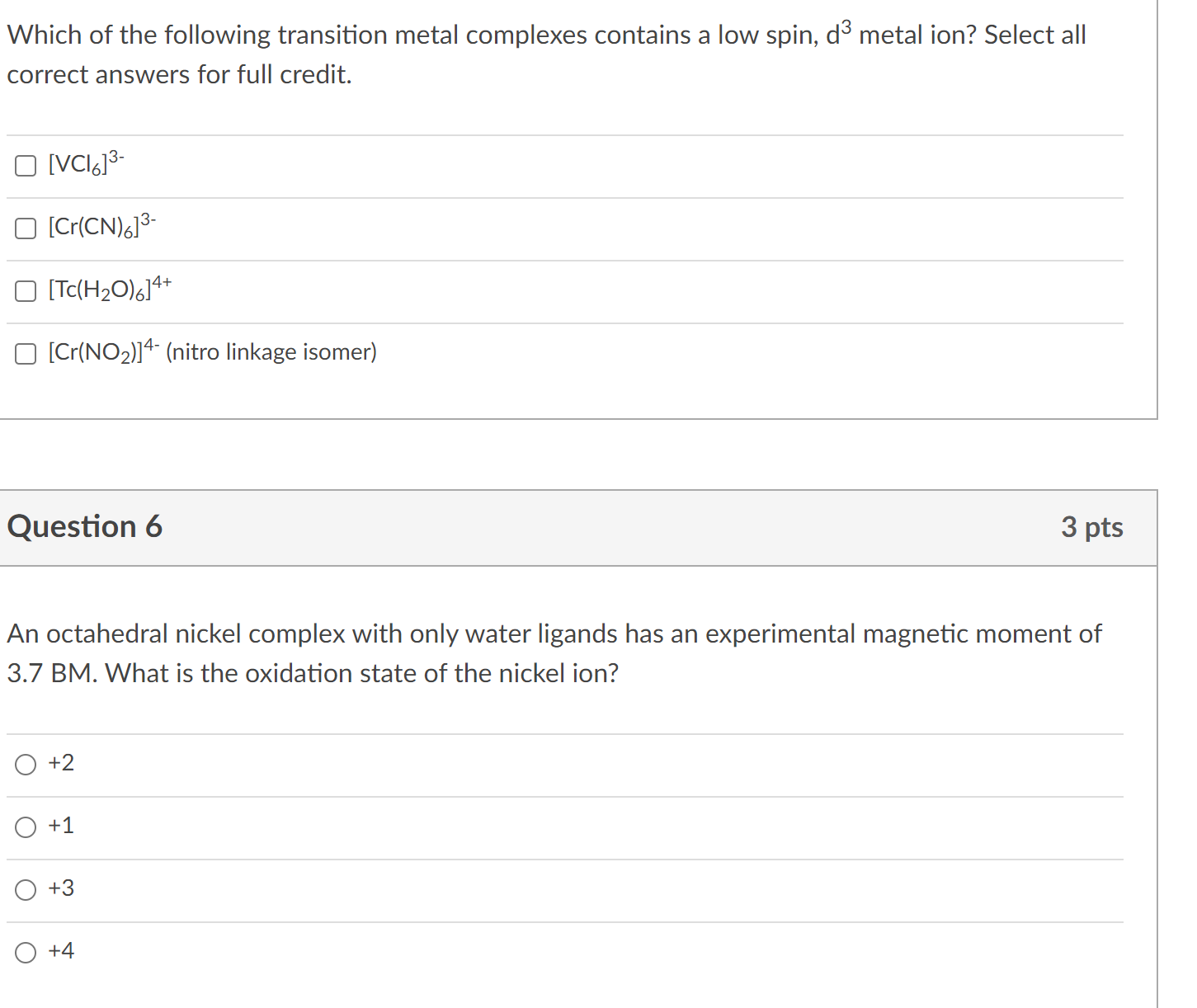Check the [Tc(H2O)6]4+ answer option
This screenshot has width=1197, height=1008.
click(25, 291)
